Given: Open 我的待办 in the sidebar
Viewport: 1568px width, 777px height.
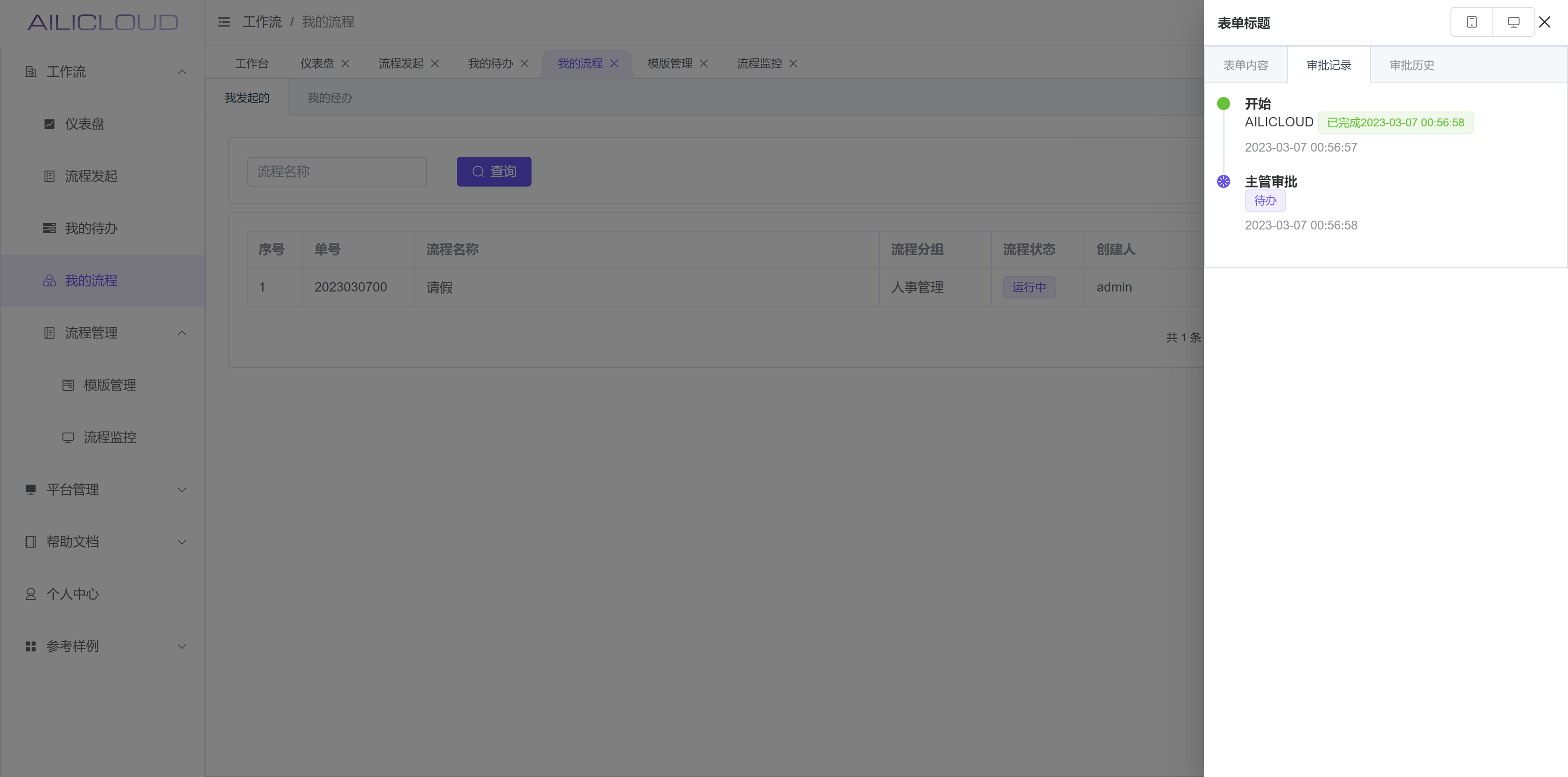Looking at the screenshot, I should coord(103,229).
